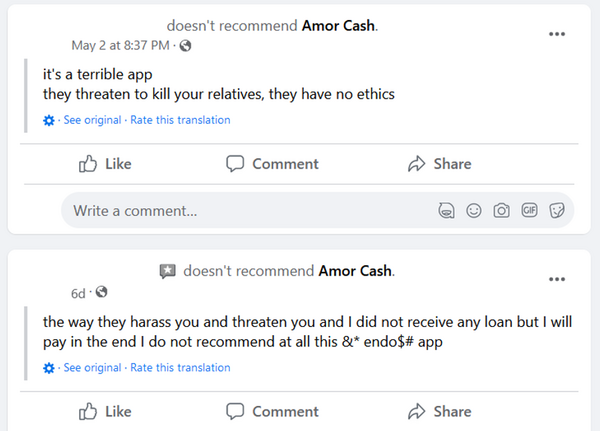Insert an avatar sticker in the comment
Screen dimensions: 600x431
coord(446,211)
